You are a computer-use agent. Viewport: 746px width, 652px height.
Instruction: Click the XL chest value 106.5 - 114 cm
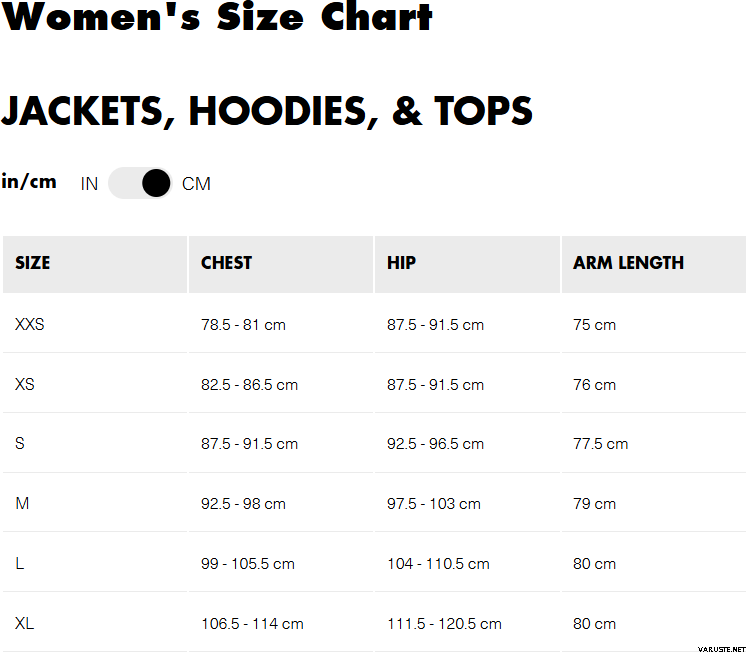(x=252, y=624)
